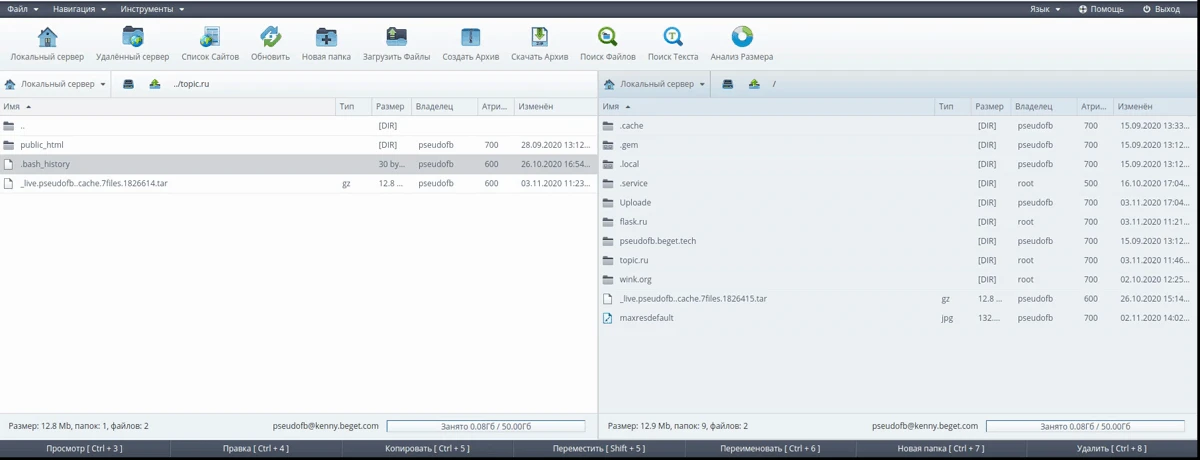Click the Скачать Архив icon
1200x460 pixels.
coord(539,38)
